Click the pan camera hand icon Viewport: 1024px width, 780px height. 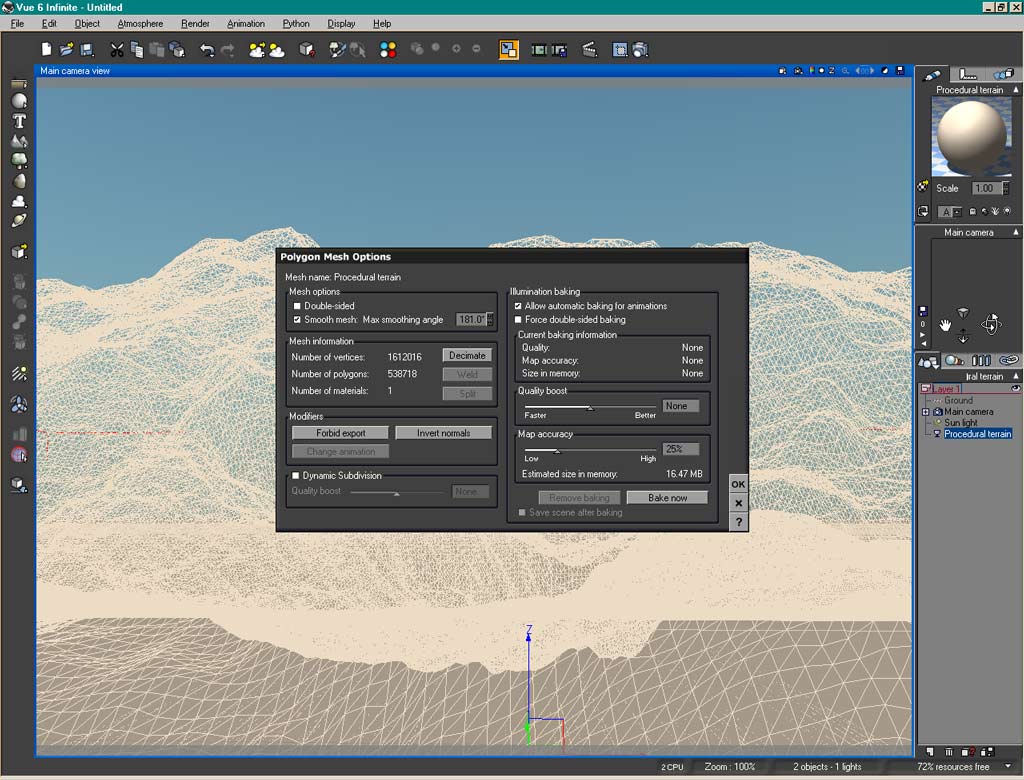pos(946,325)
